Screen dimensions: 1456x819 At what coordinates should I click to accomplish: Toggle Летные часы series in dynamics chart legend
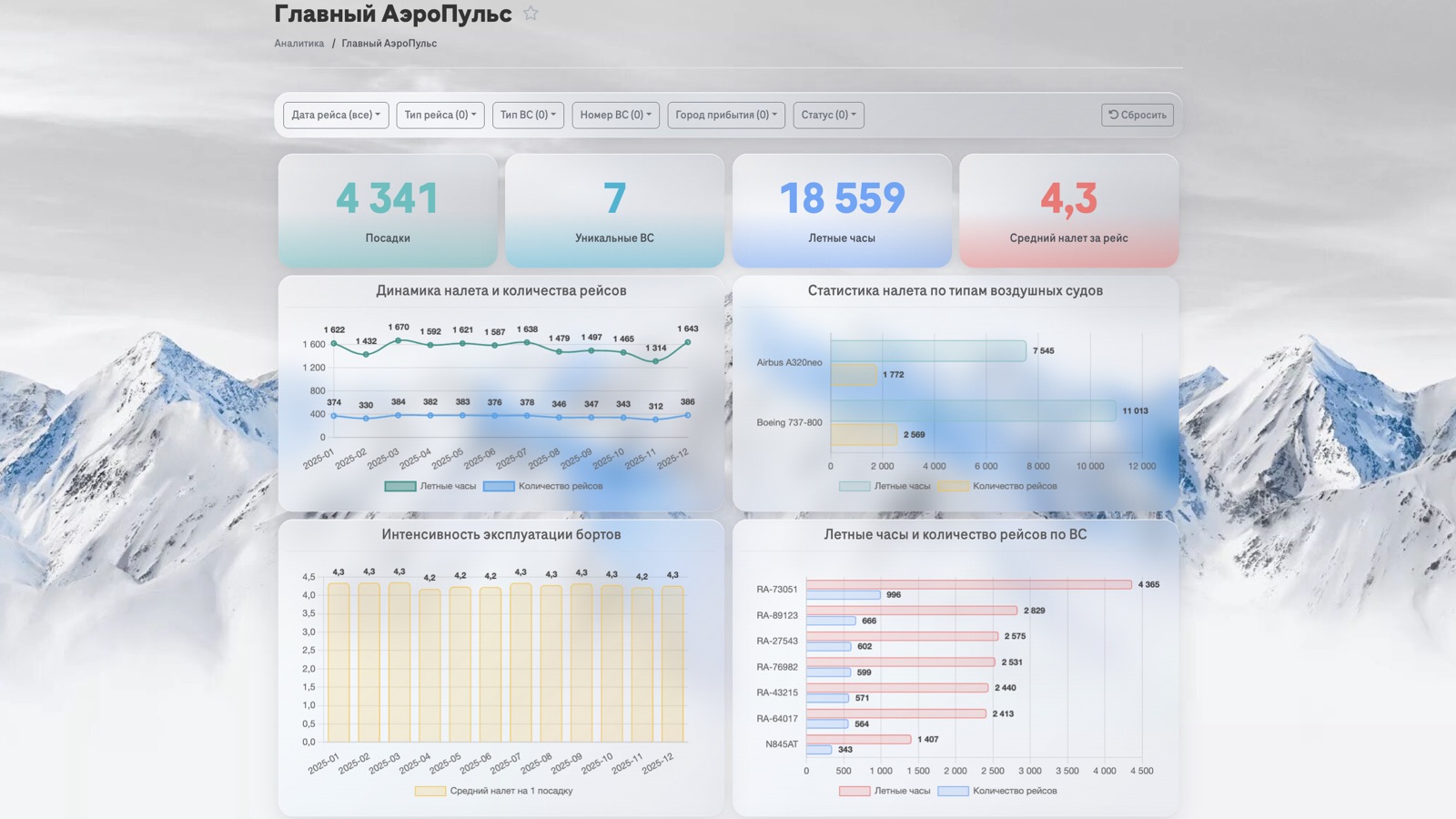coord(430,486)
